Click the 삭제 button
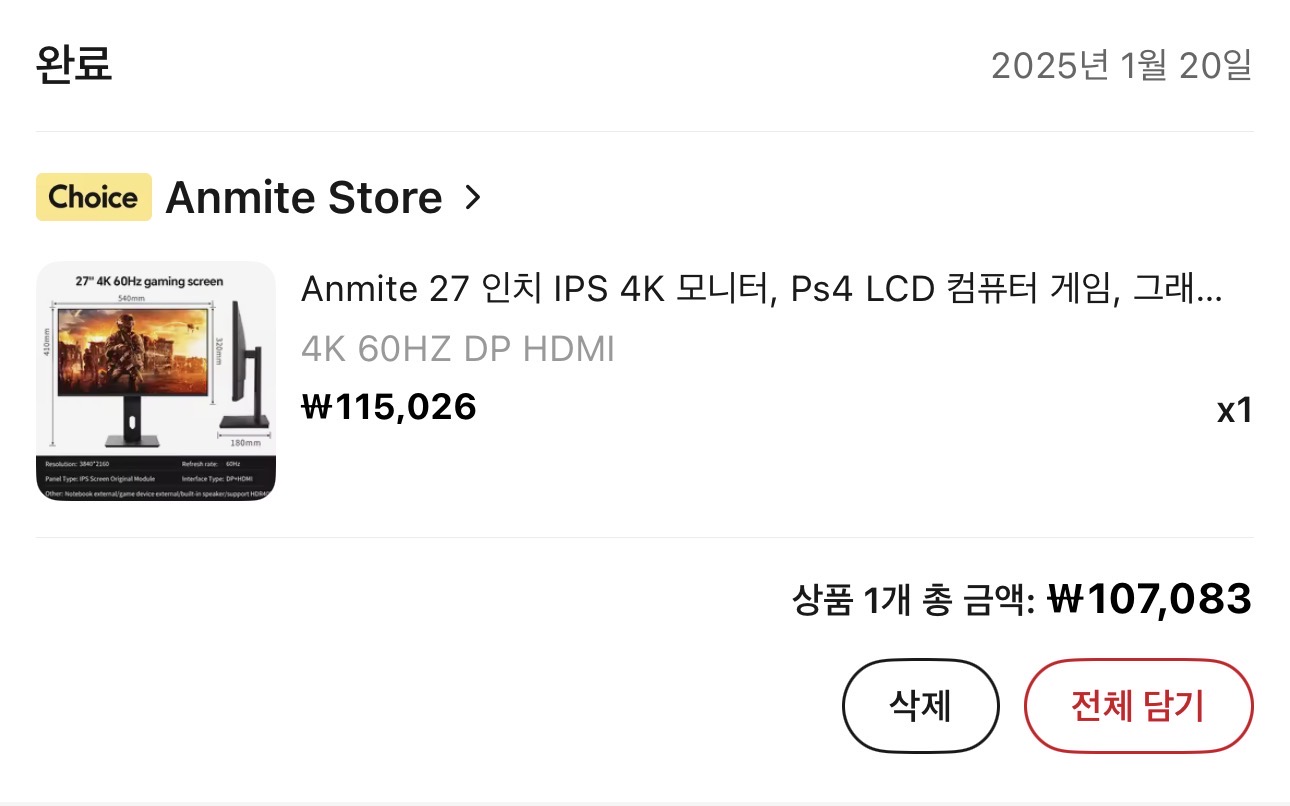The image size is (1290, 806). pos(920,706)
